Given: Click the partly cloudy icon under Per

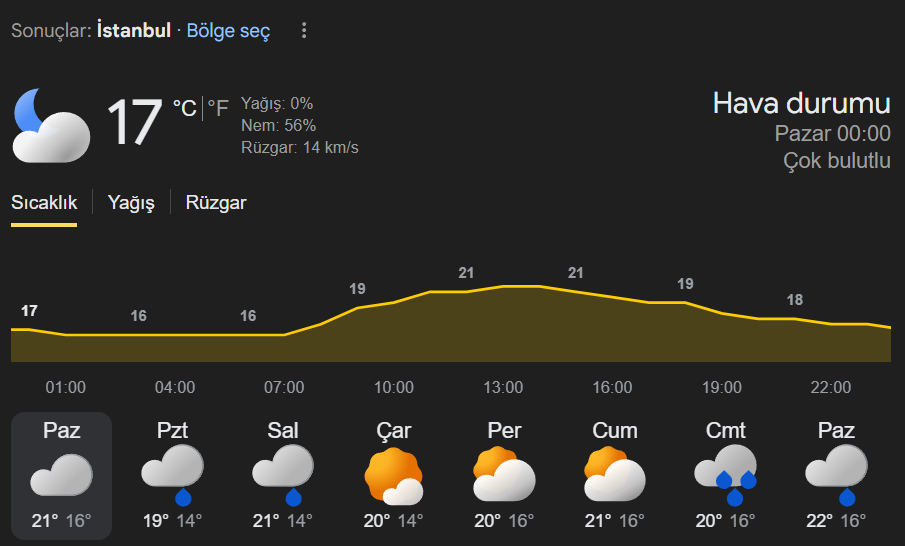Looking at the screenshot, I should [x=504, y=475].
